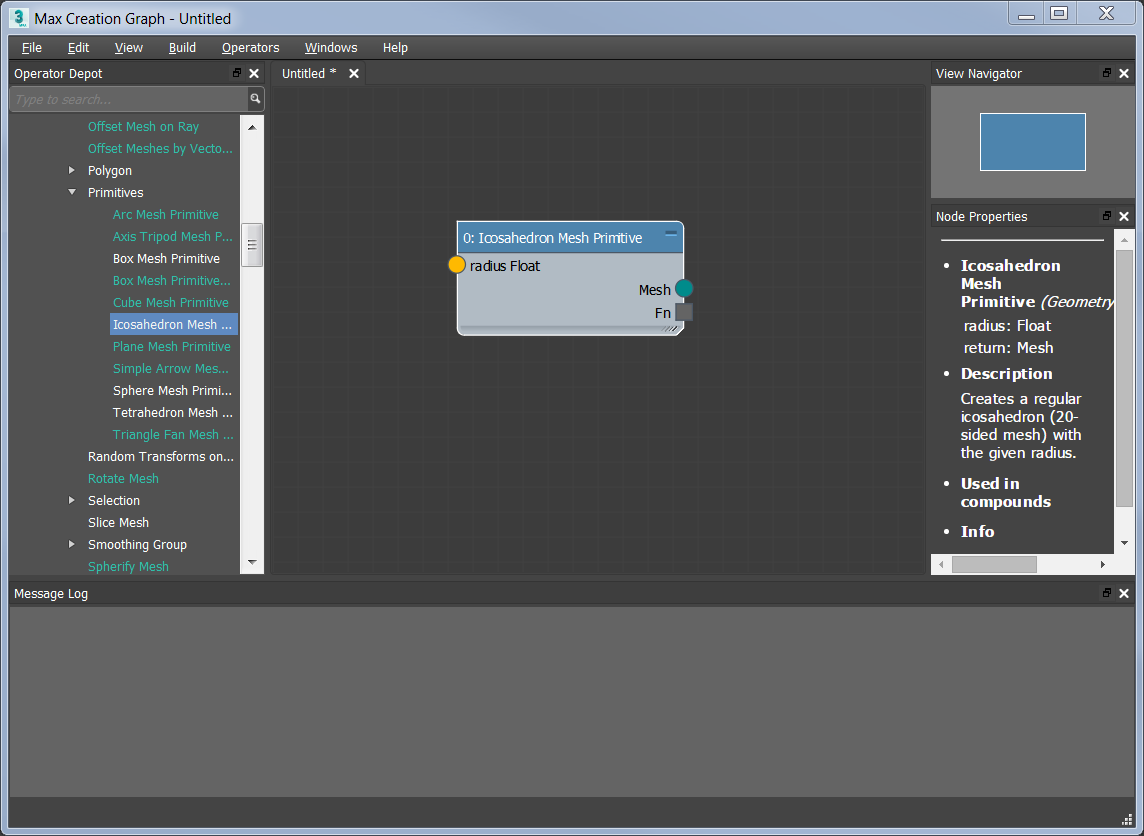The height and width of the screenshot is (836, 1144).
Task: Select Plane Mesh Primitive operator
Action: point(171,347)
